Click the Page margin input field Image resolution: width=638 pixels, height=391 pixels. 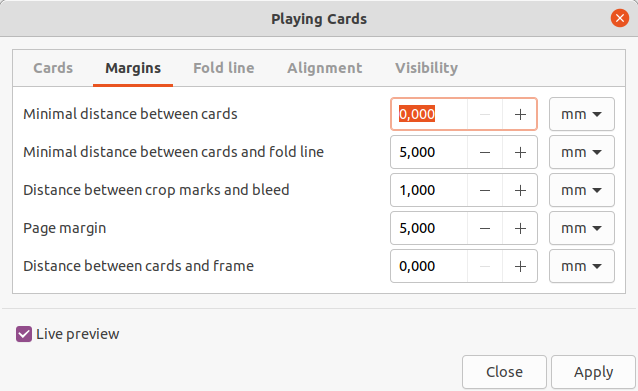(x=429, y=228)
